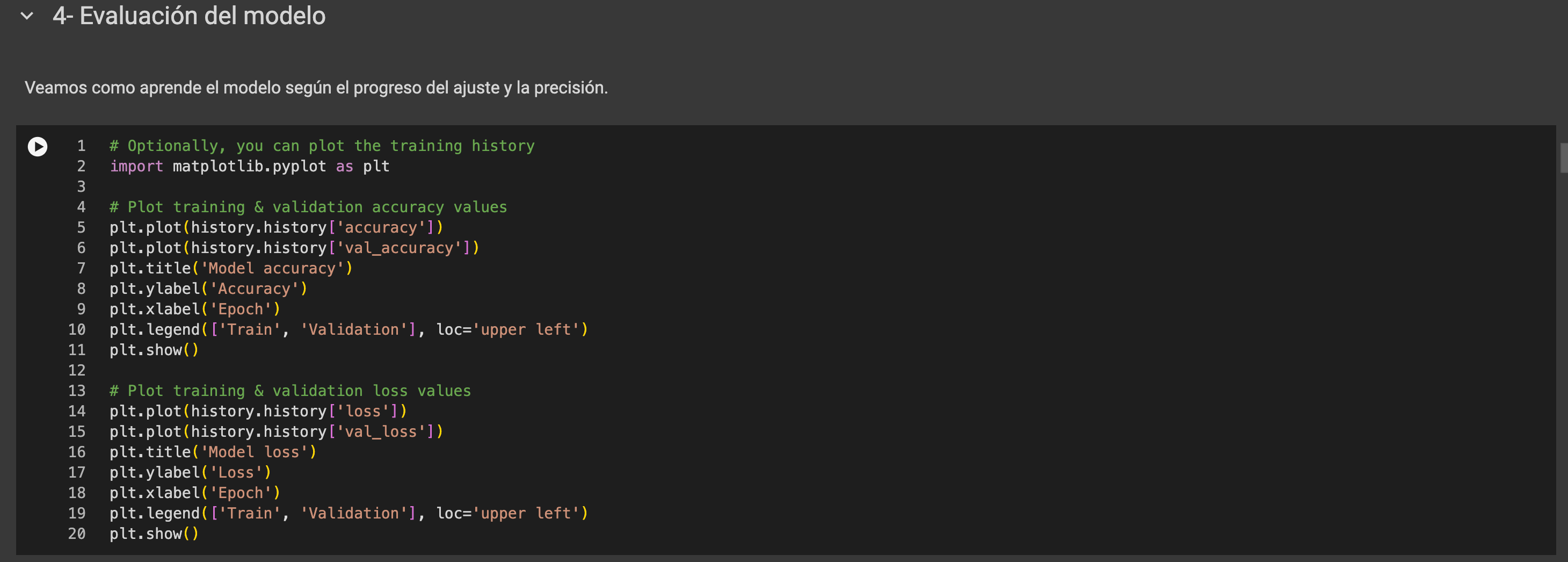
Task: Place cursor in plt.plot(history.history['loss']) line
Action: (x=258, y=412)
